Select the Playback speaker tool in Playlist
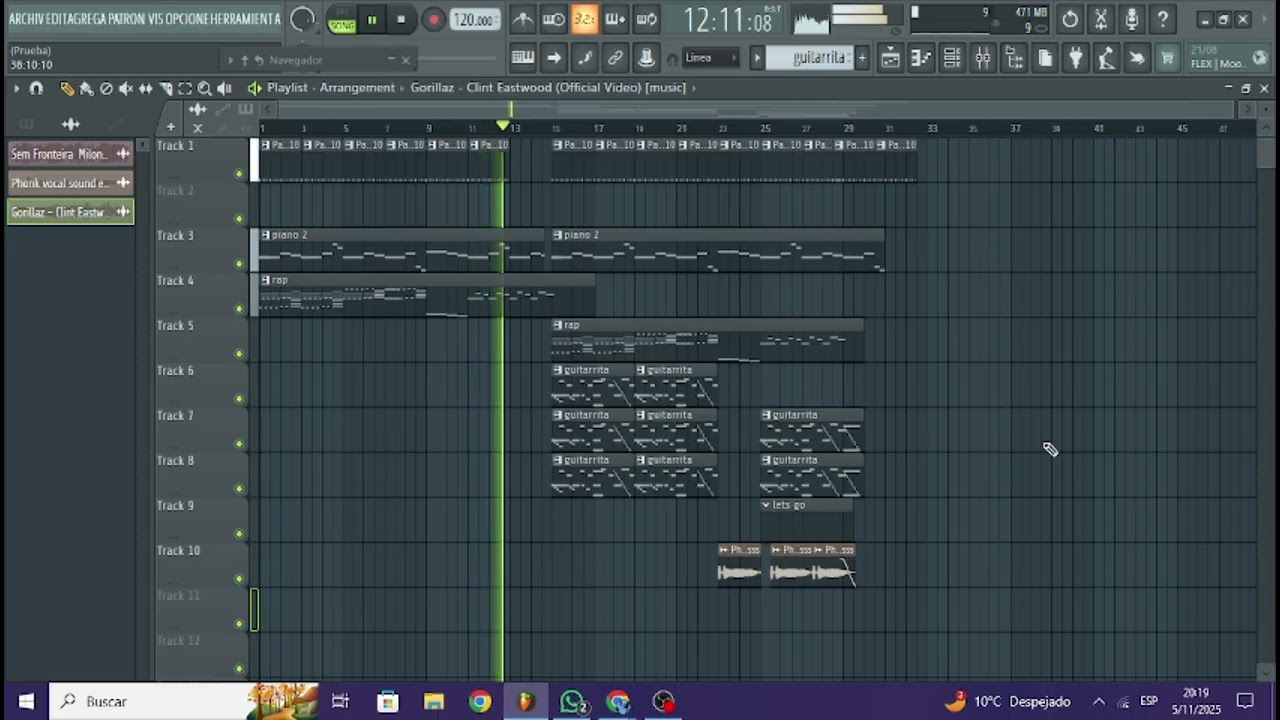Screen dimensions: 1280x720 225,88
